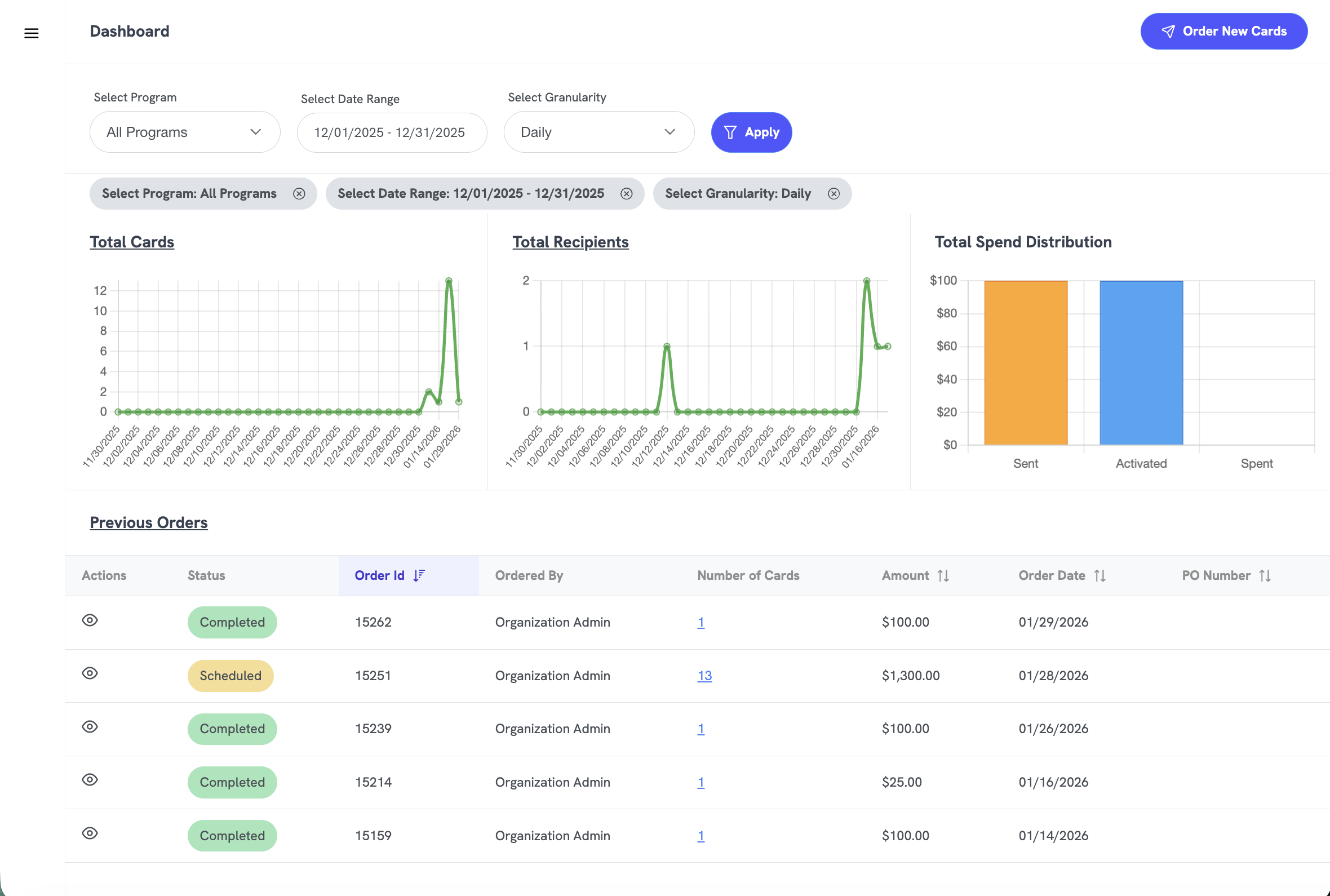Open eye icon for scheduled order 15251
1330x896 pixels.
tap(90, 674)
